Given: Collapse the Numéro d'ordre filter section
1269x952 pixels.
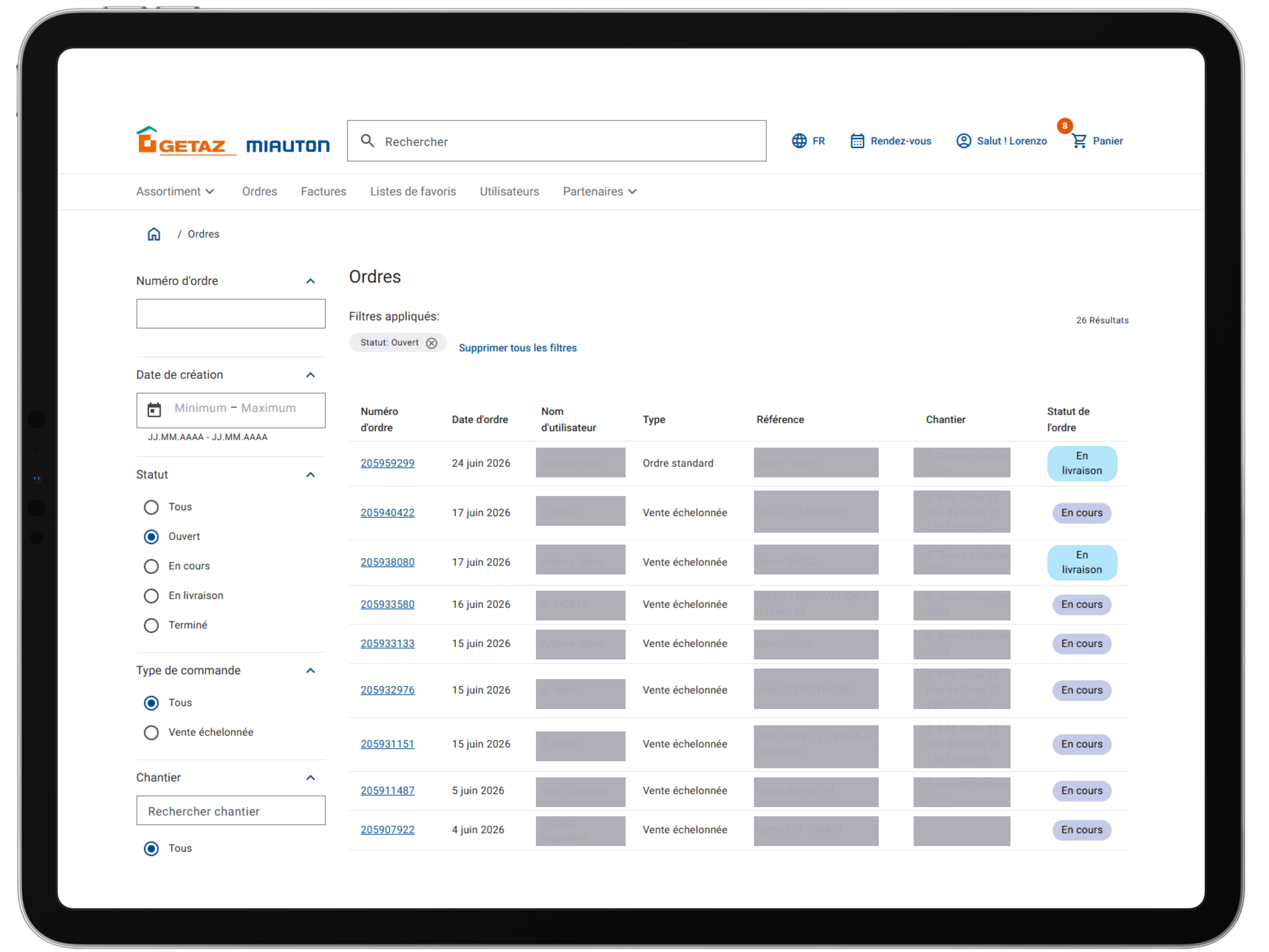Looking at the screenshot, I should 310,281.
